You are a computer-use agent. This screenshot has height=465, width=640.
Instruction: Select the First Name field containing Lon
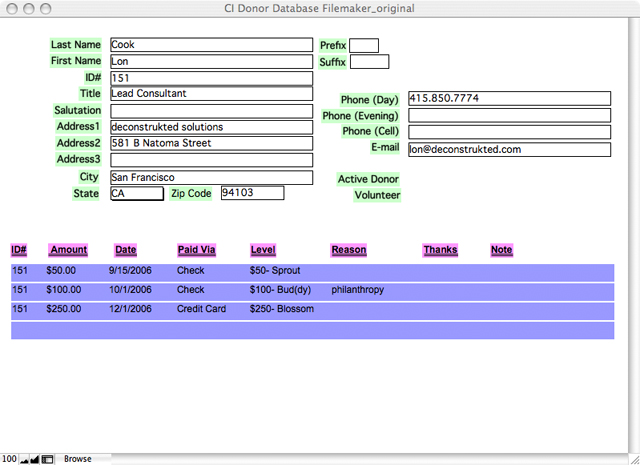(210, 62)
